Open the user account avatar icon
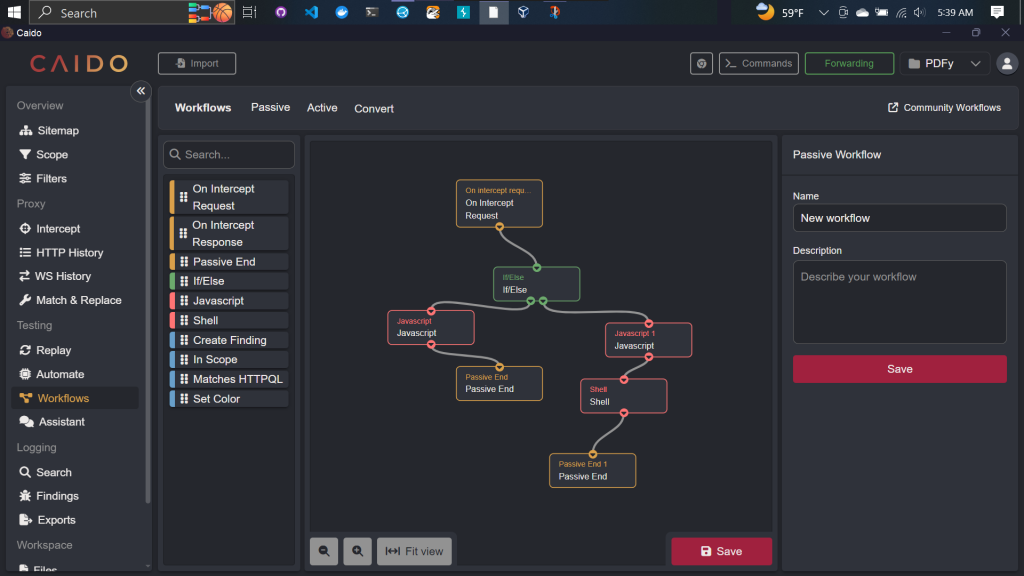1024x576 pixels. pyautogui.click(x=1007, y=64)
